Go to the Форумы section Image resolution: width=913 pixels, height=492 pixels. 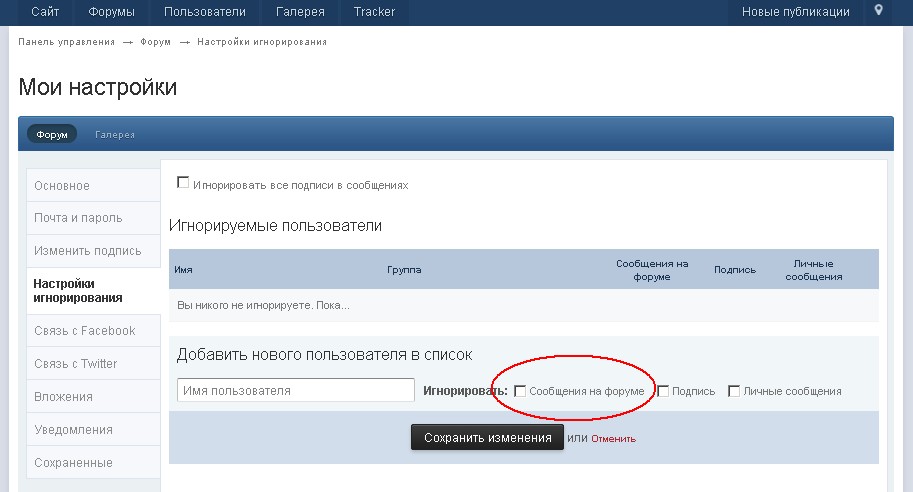(x=111, y=12)
